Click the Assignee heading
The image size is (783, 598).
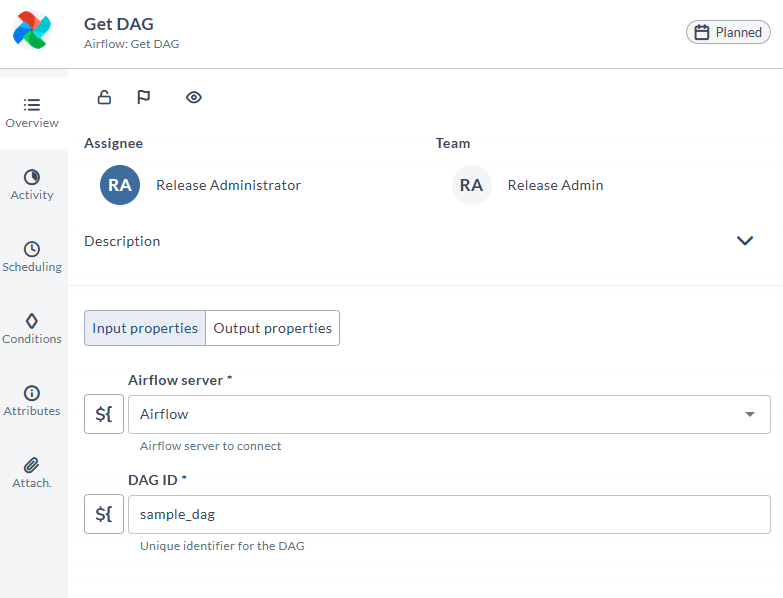(113, 143)
